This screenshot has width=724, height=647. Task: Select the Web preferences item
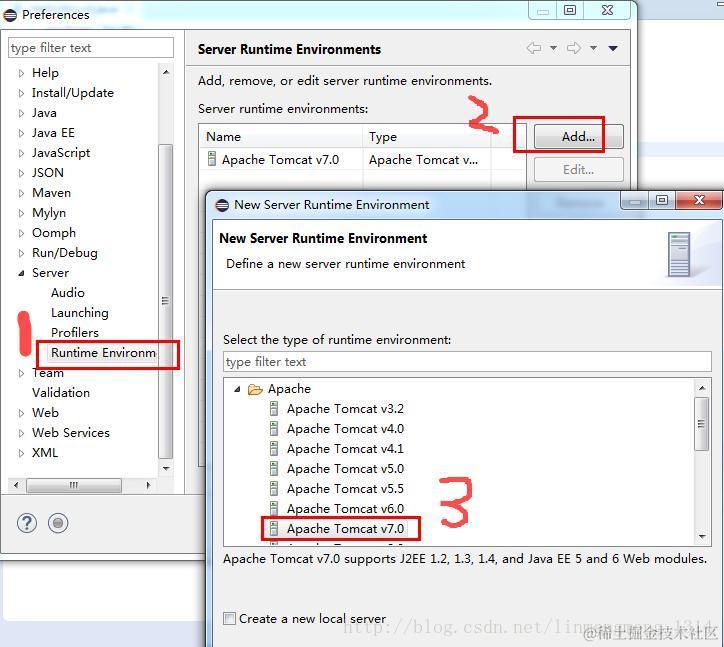click(45, 412)
